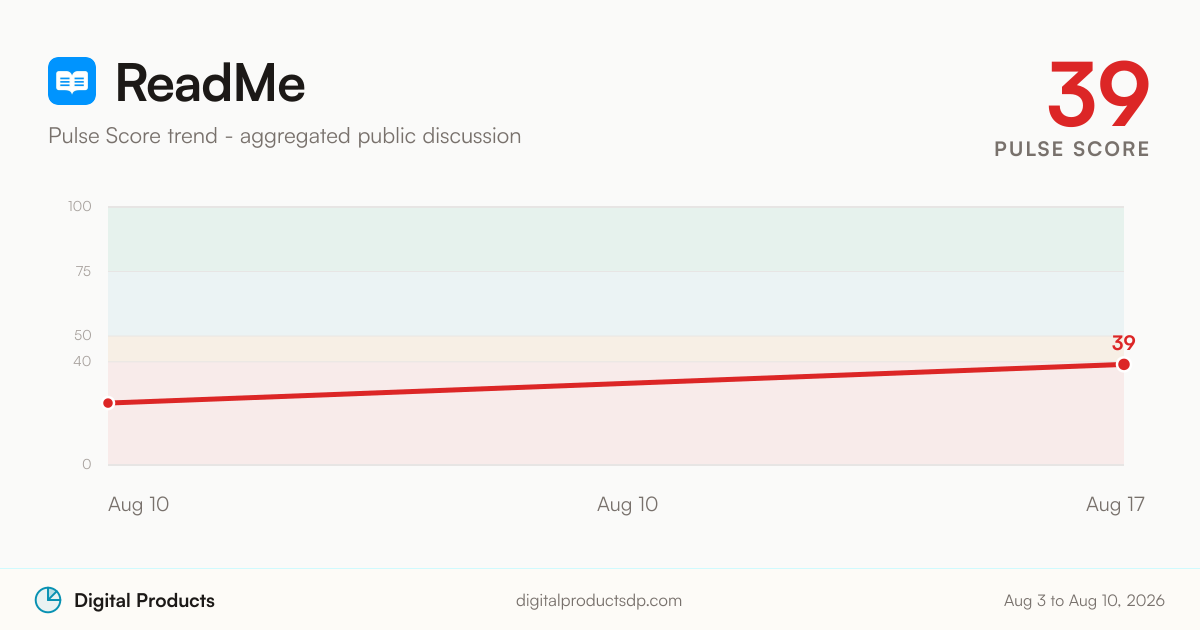Click the green top band of chart

[x=616, y=239]
